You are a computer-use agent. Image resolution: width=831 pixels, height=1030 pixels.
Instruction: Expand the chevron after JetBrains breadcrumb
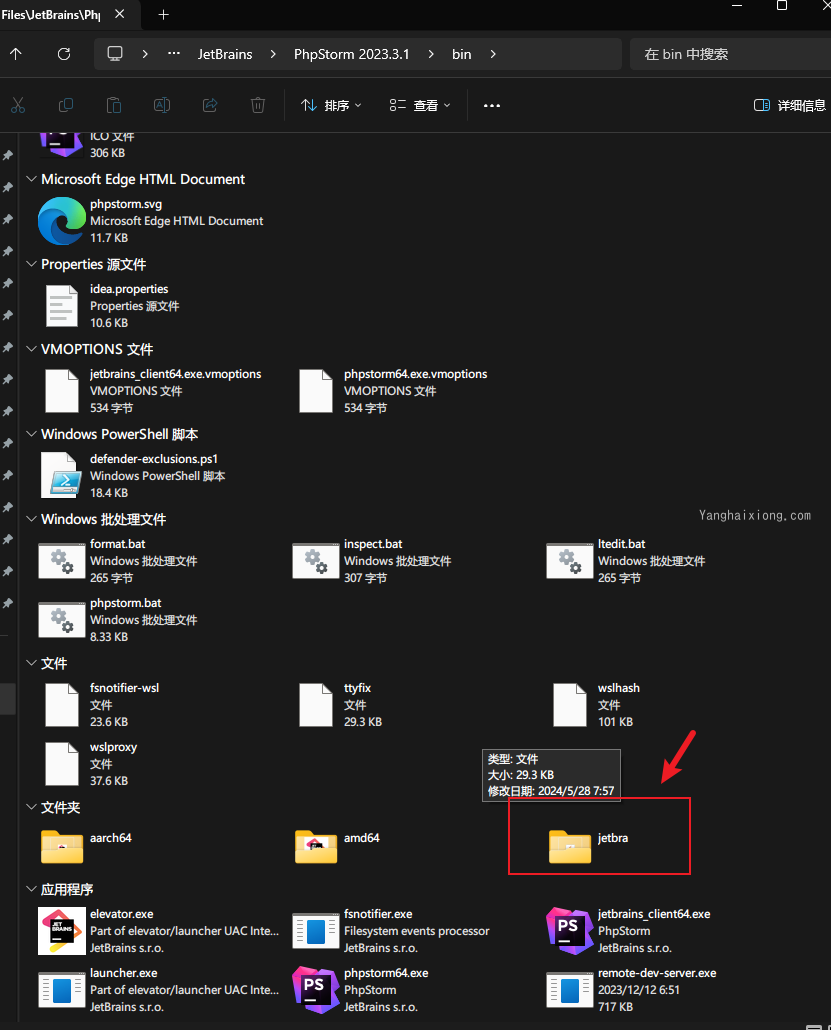(273, 54)
